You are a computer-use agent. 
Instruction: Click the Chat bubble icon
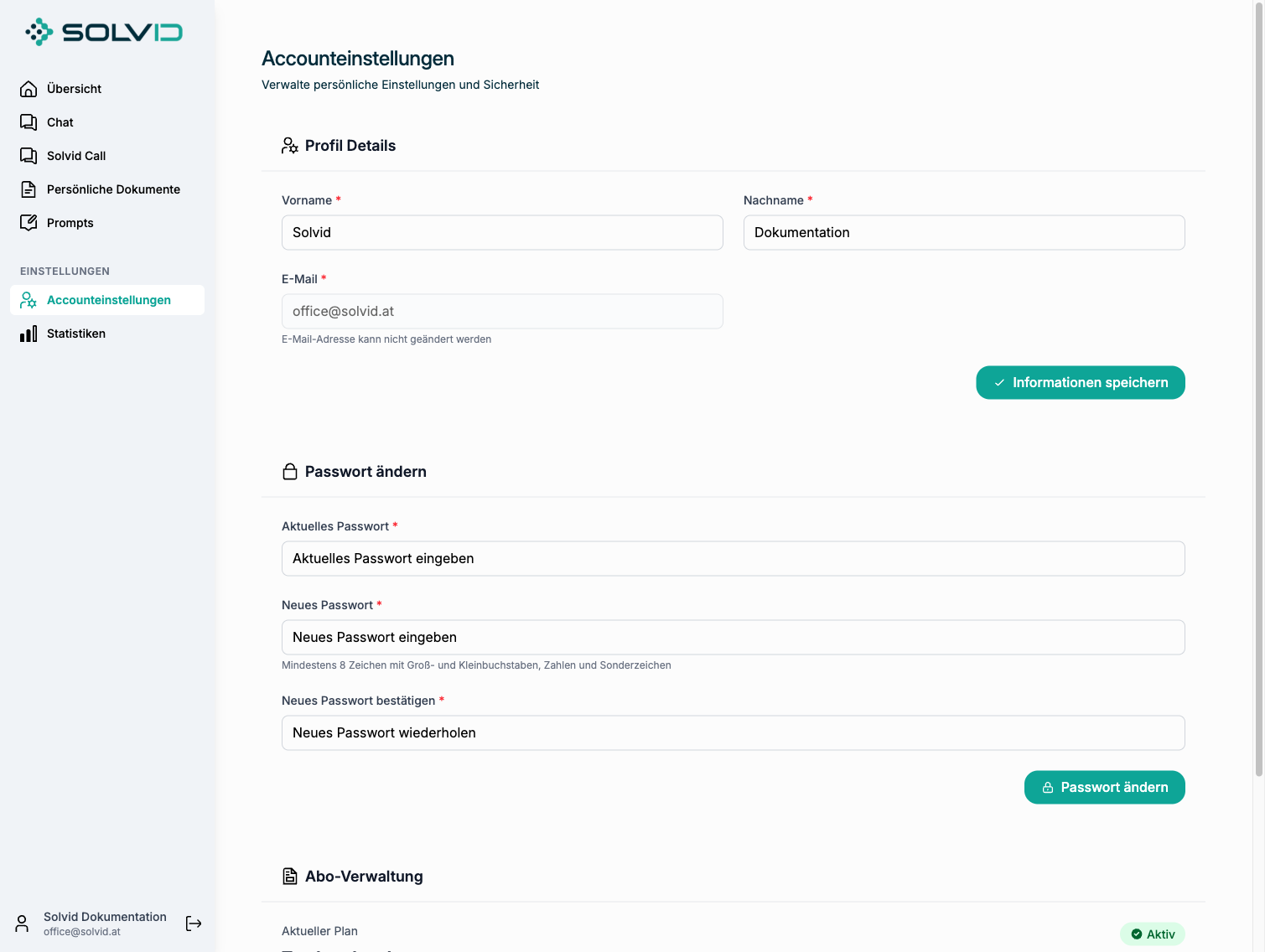(x=29, y=122)
